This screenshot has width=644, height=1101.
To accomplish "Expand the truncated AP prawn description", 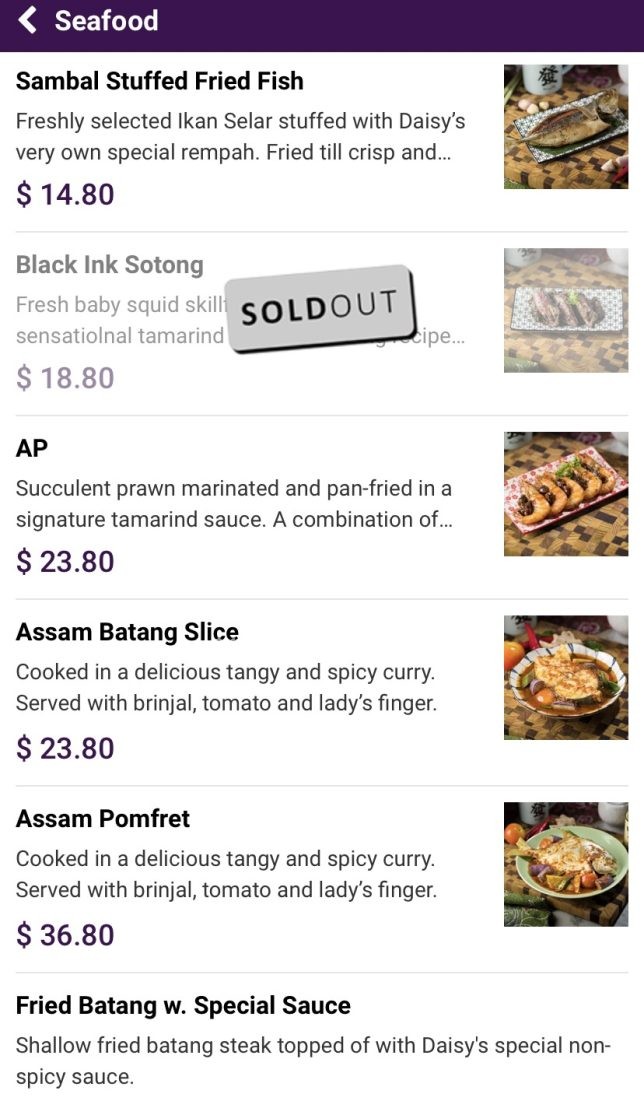I will [235, 504].
